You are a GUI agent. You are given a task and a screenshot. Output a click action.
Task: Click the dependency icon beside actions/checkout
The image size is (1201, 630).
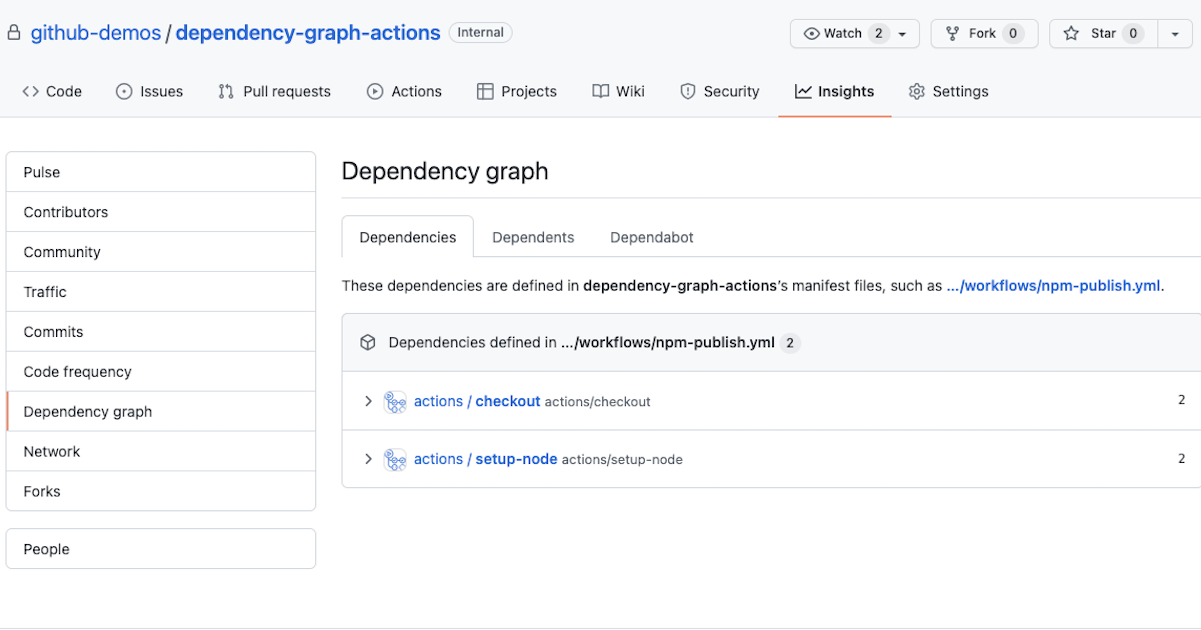coord(395,401)
